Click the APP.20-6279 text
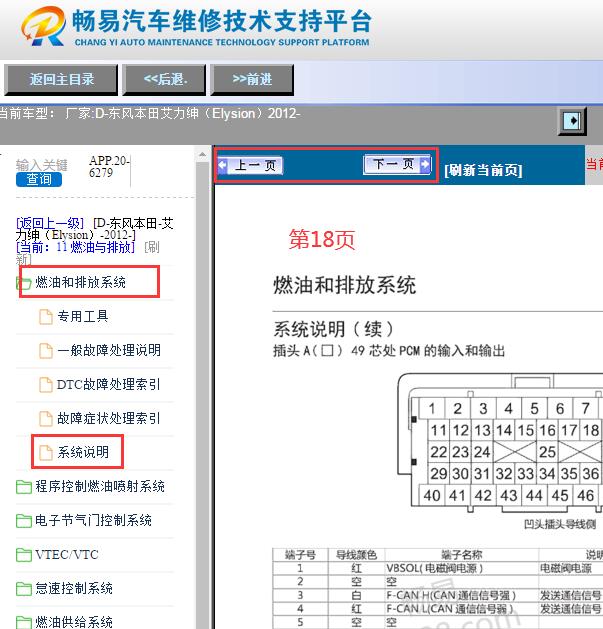 (109, 166)
